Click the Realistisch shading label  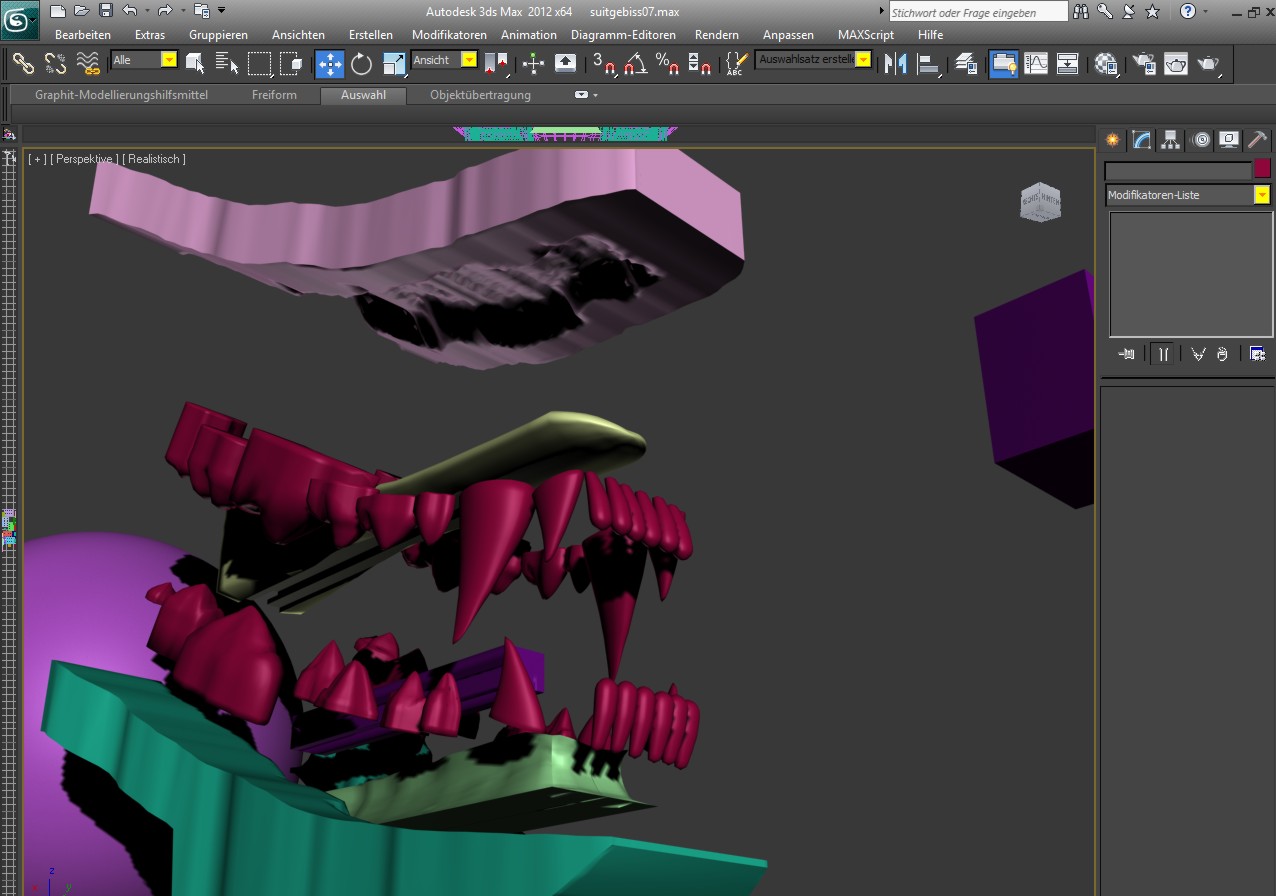[155, 159]
